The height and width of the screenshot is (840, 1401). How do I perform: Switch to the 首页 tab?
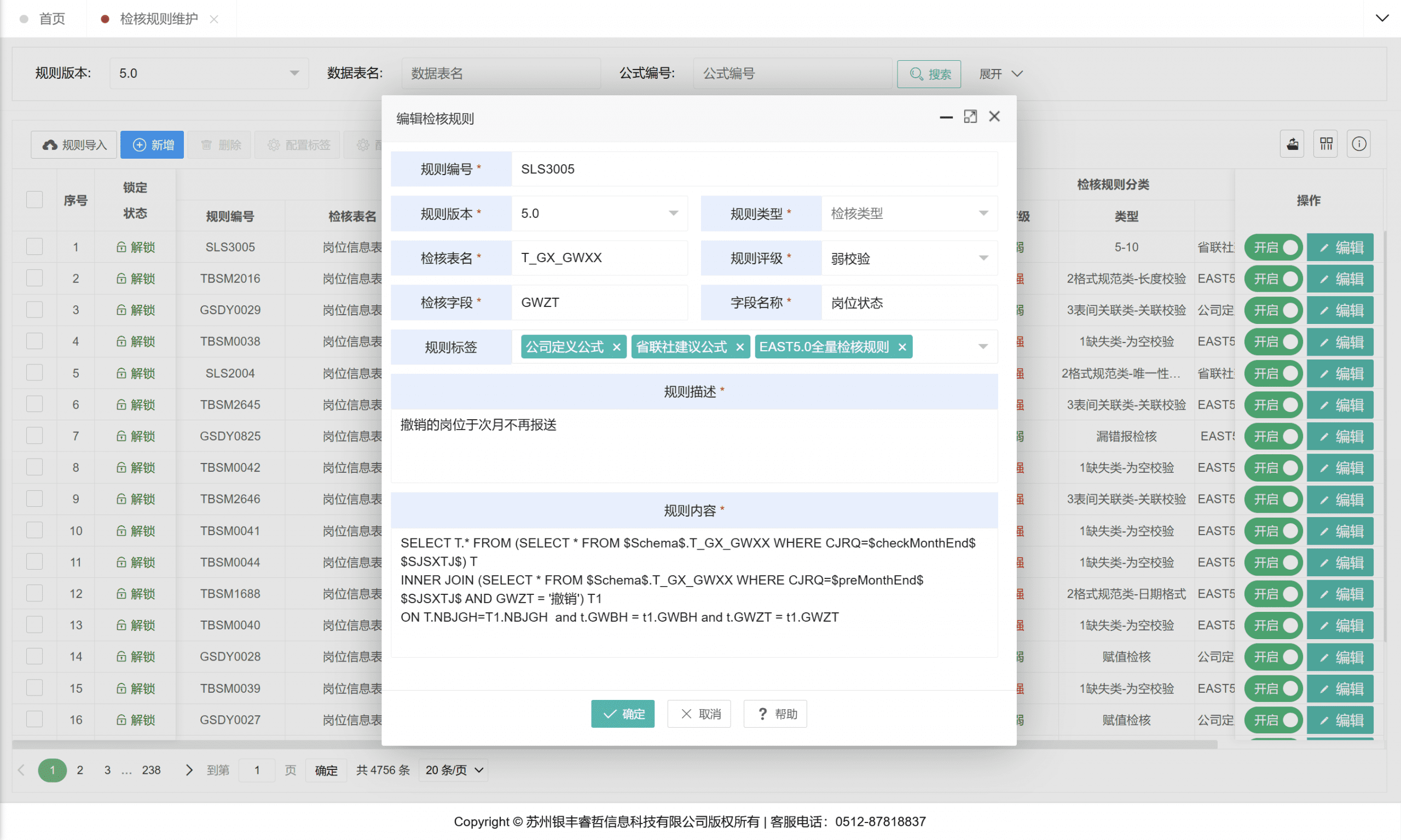(x=51, y=19)
